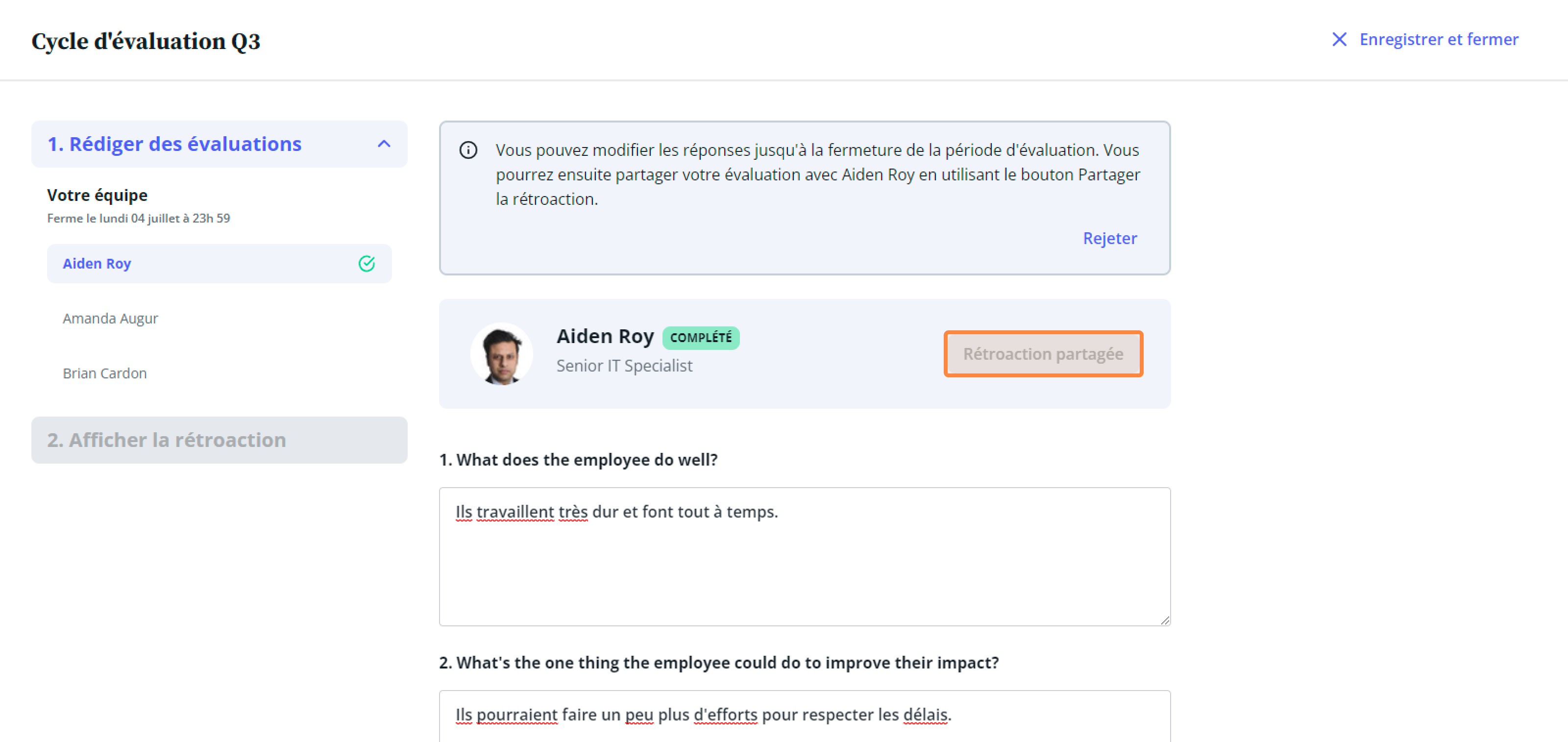The image size is (1568, 742).
Task: Click into the What does the employee do well answer box
Action: 804,556
